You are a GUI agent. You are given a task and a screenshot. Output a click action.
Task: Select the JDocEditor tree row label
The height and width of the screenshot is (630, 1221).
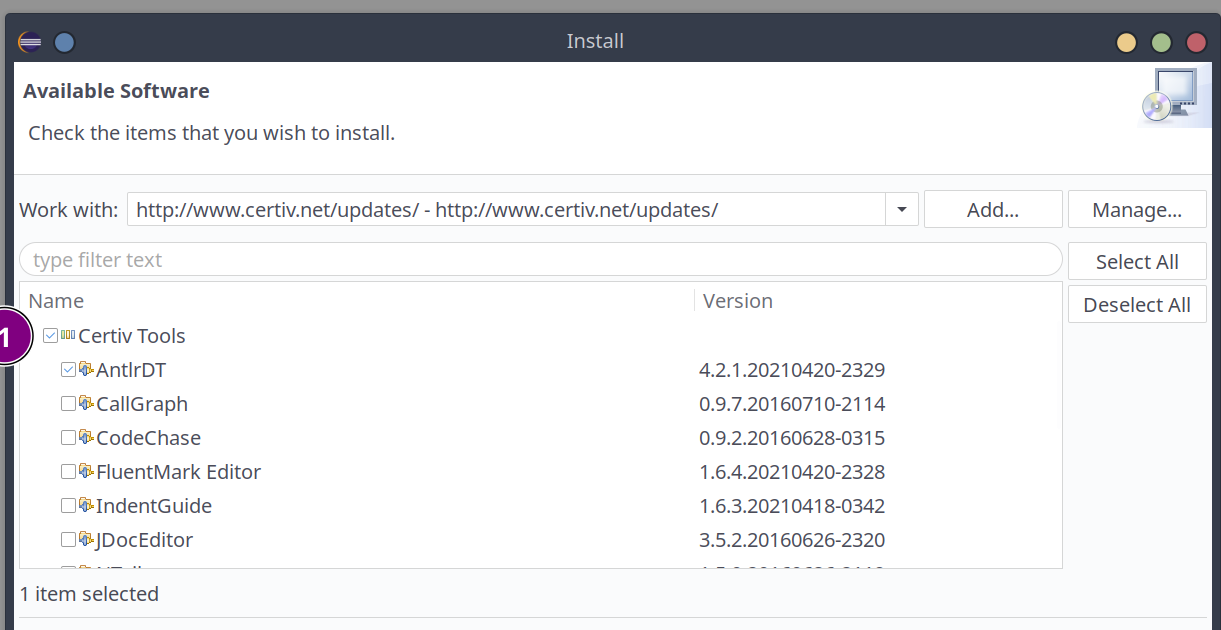coord(144,540)
